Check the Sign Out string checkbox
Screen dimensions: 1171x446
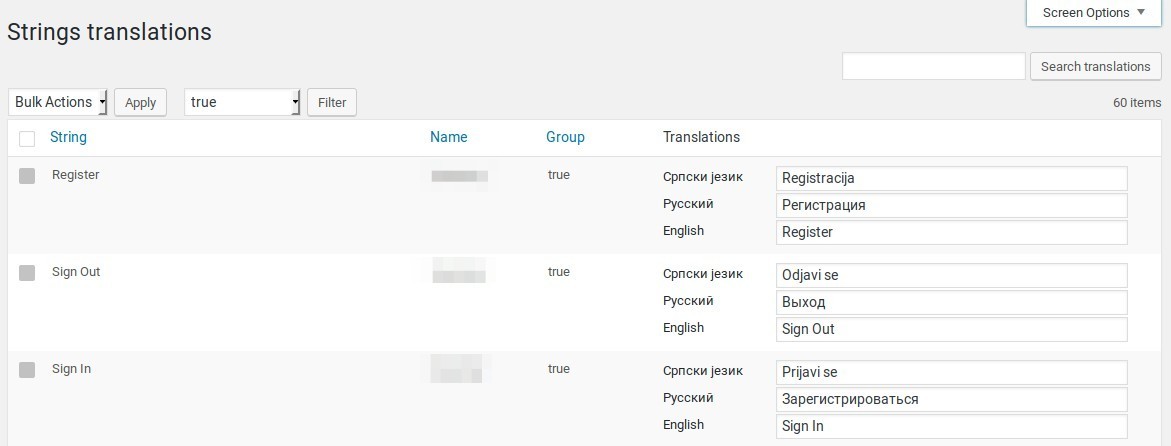(27, 273)
